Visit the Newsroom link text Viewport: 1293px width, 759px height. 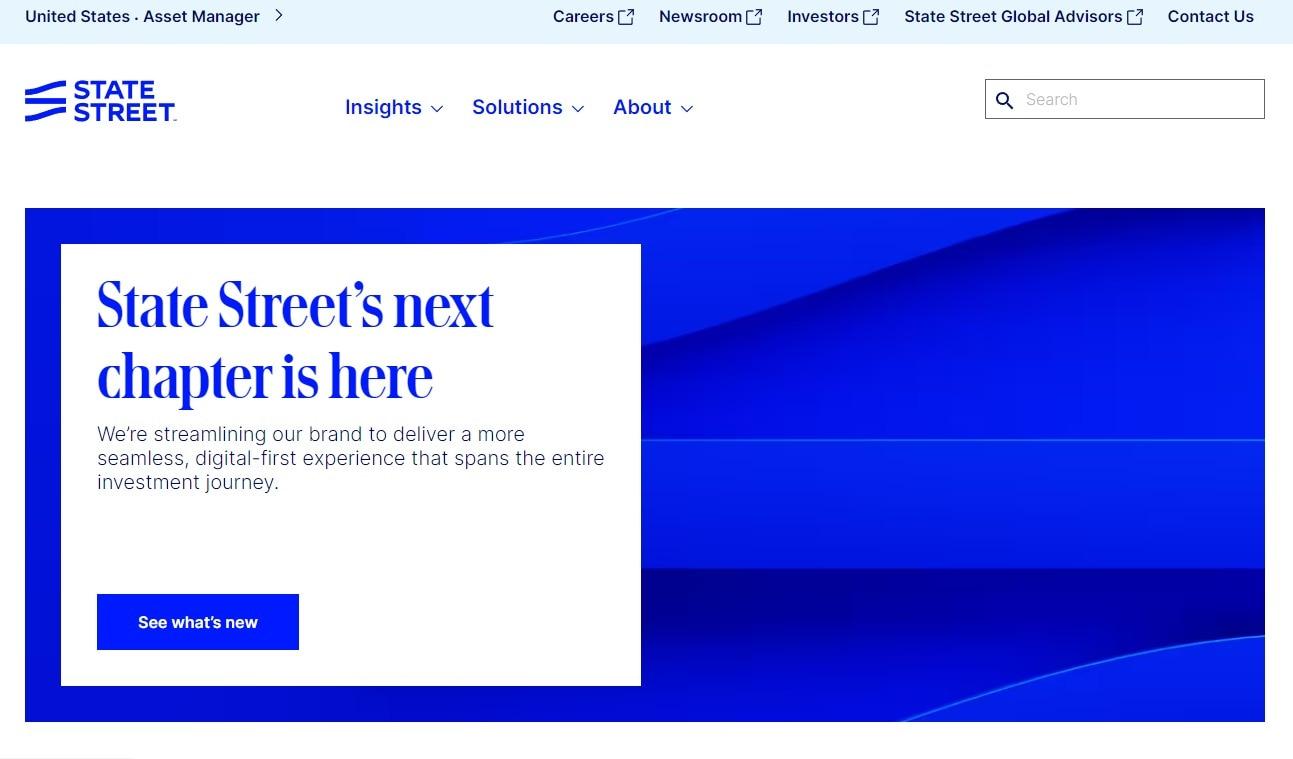tap(700, 17)
